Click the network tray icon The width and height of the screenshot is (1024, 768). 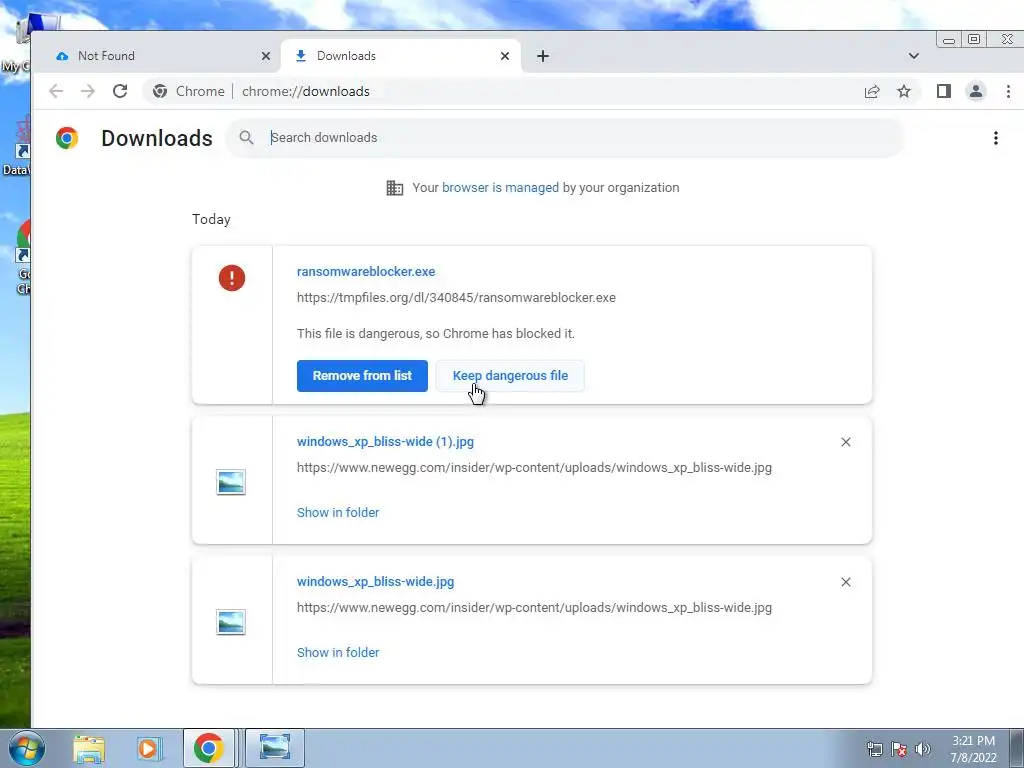coord(874,748)
